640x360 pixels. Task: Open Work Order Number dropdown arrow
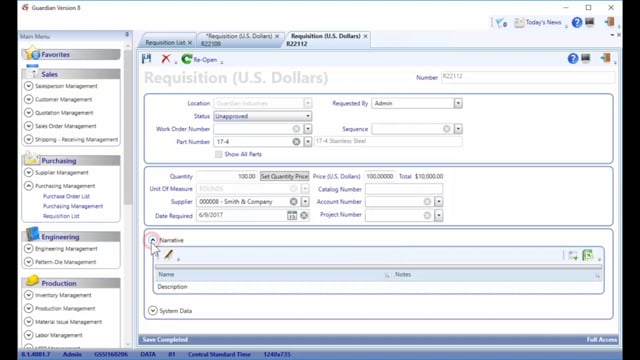coord(308,129)
